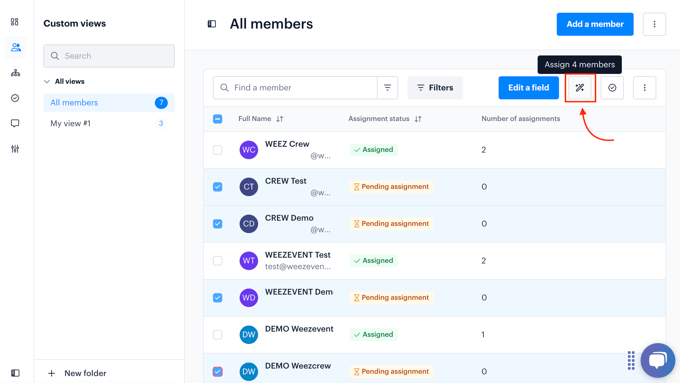
Task: Click Assigned badge for DEMO Weezevent
Action: 374,334
